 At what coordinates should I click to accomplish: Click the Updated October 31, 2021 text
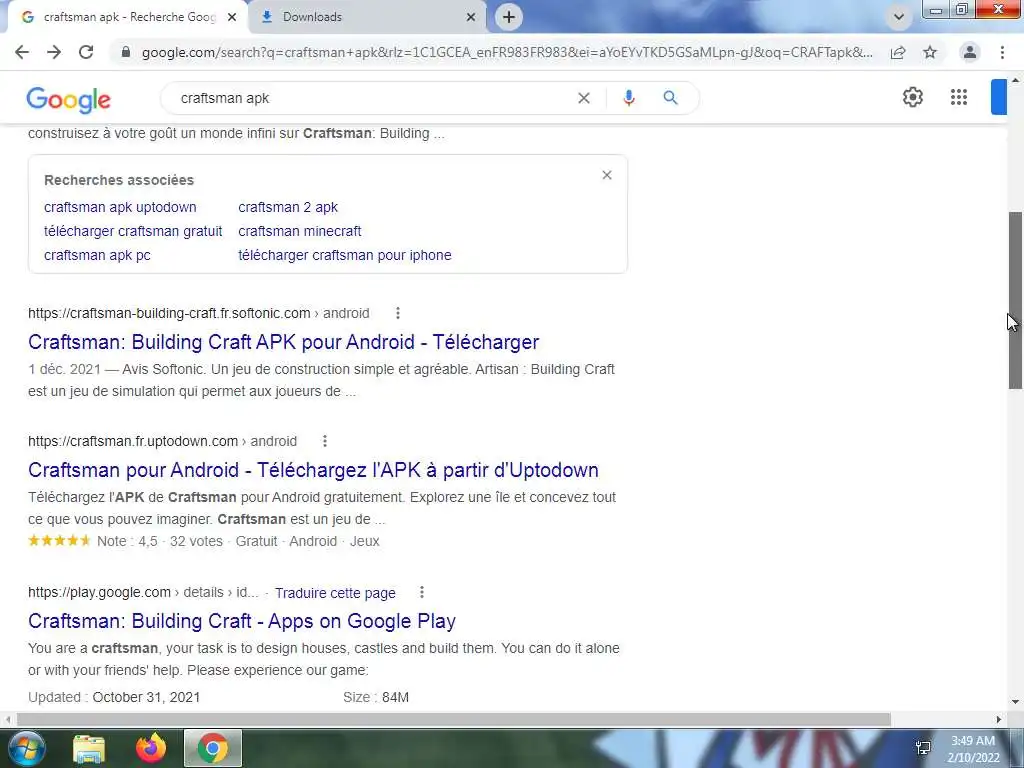click(x=114, y=697)
